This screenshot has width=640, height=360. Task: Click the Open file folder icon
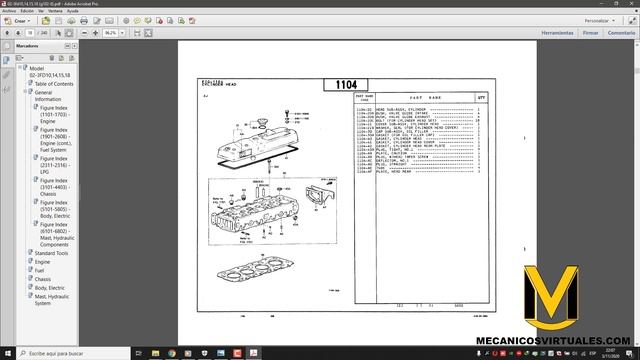click(46, 21)
